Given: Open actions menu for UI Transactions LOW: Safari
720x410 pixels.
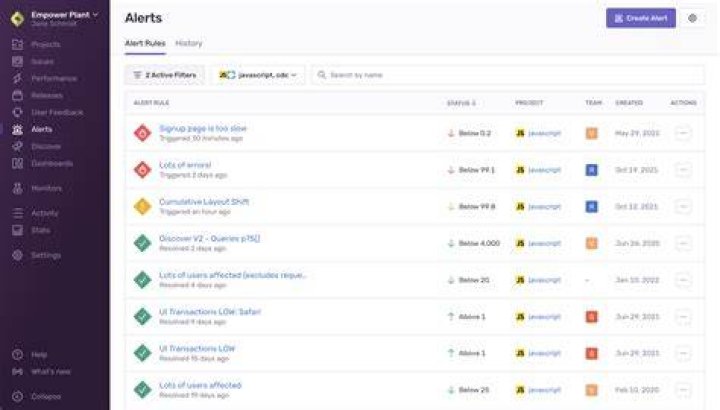Looking at the screenshot, I should point(683,317).
